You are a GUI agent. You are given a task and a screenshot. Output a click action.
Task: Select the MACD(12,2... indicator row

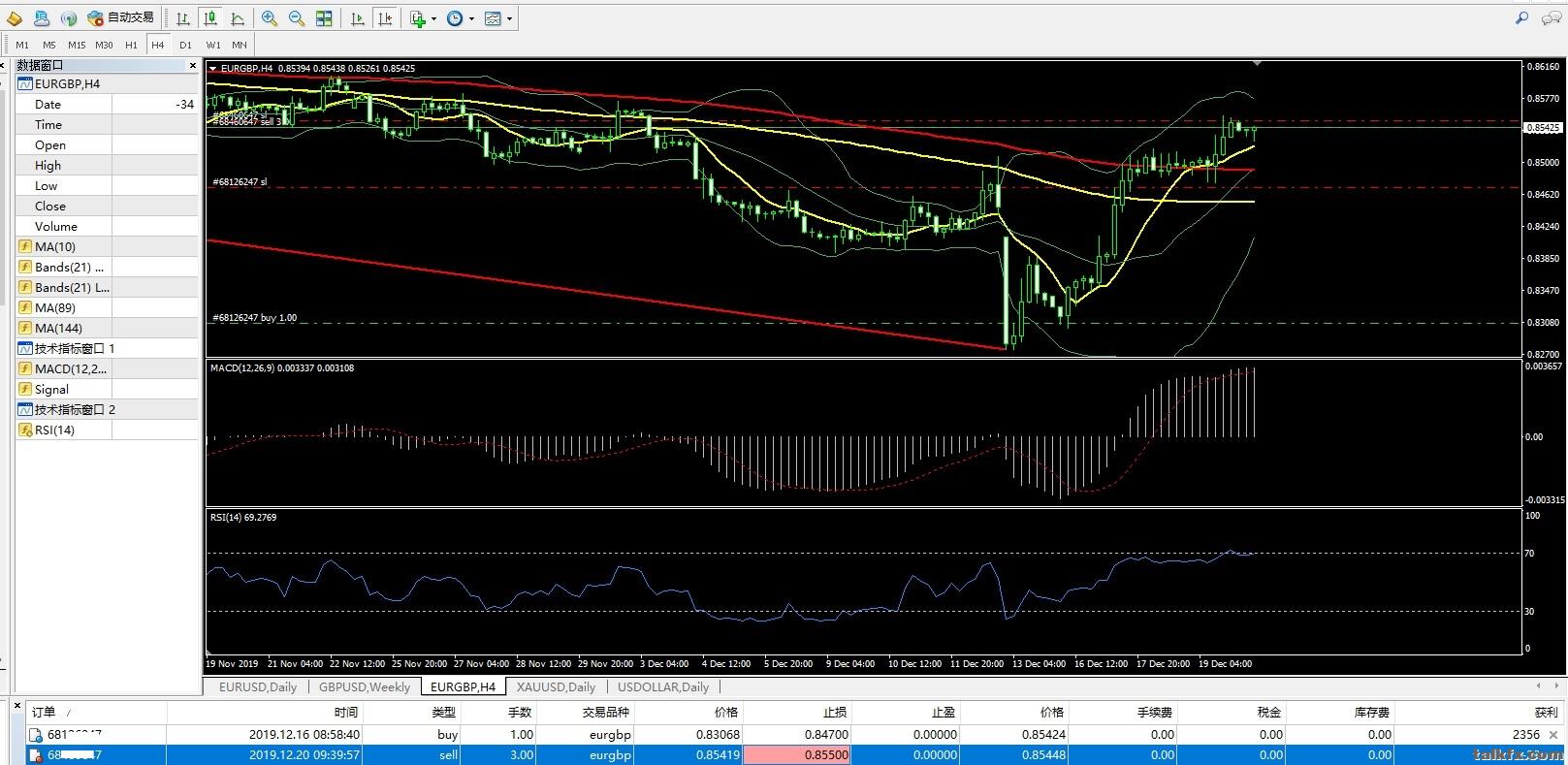(107, 368)
